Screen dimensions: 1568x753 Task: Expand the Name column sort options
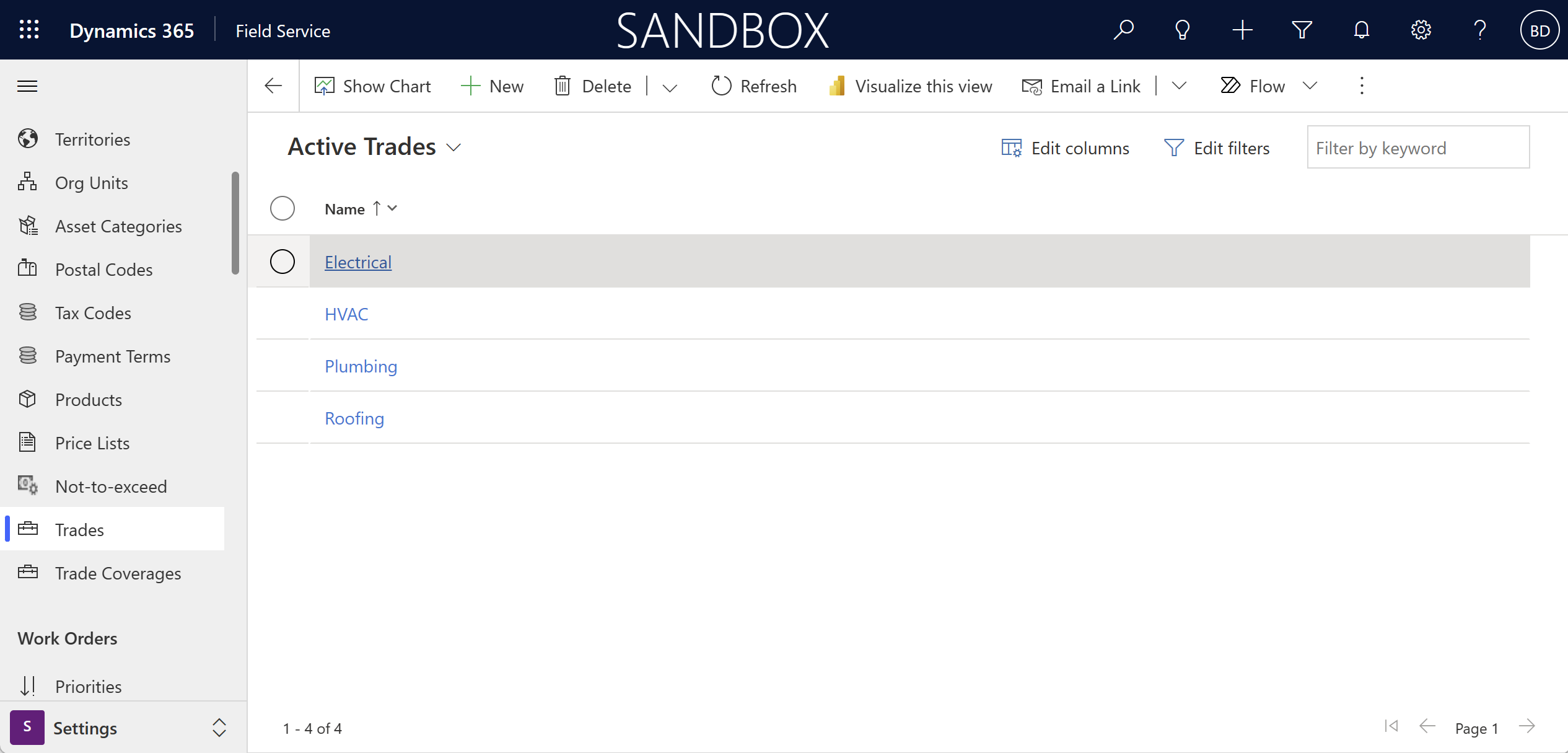(392, 209)
